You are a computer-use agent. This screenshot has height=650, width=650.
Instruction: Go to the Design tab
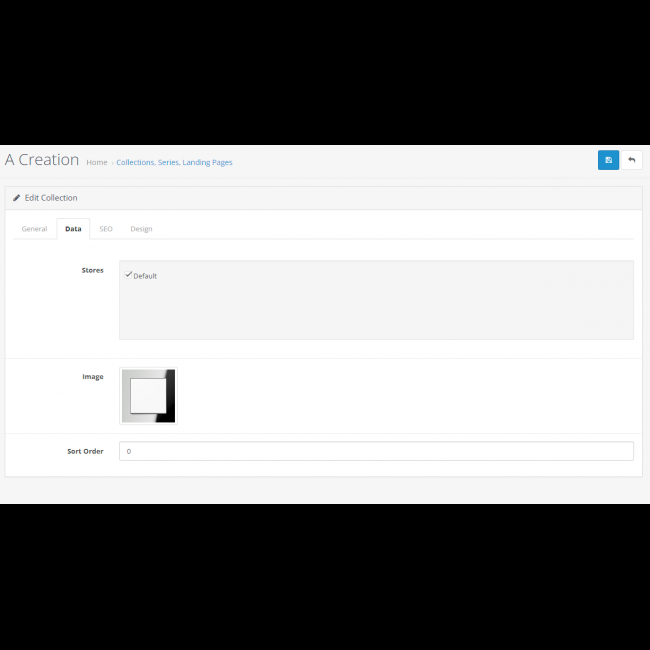pos(141,229)
